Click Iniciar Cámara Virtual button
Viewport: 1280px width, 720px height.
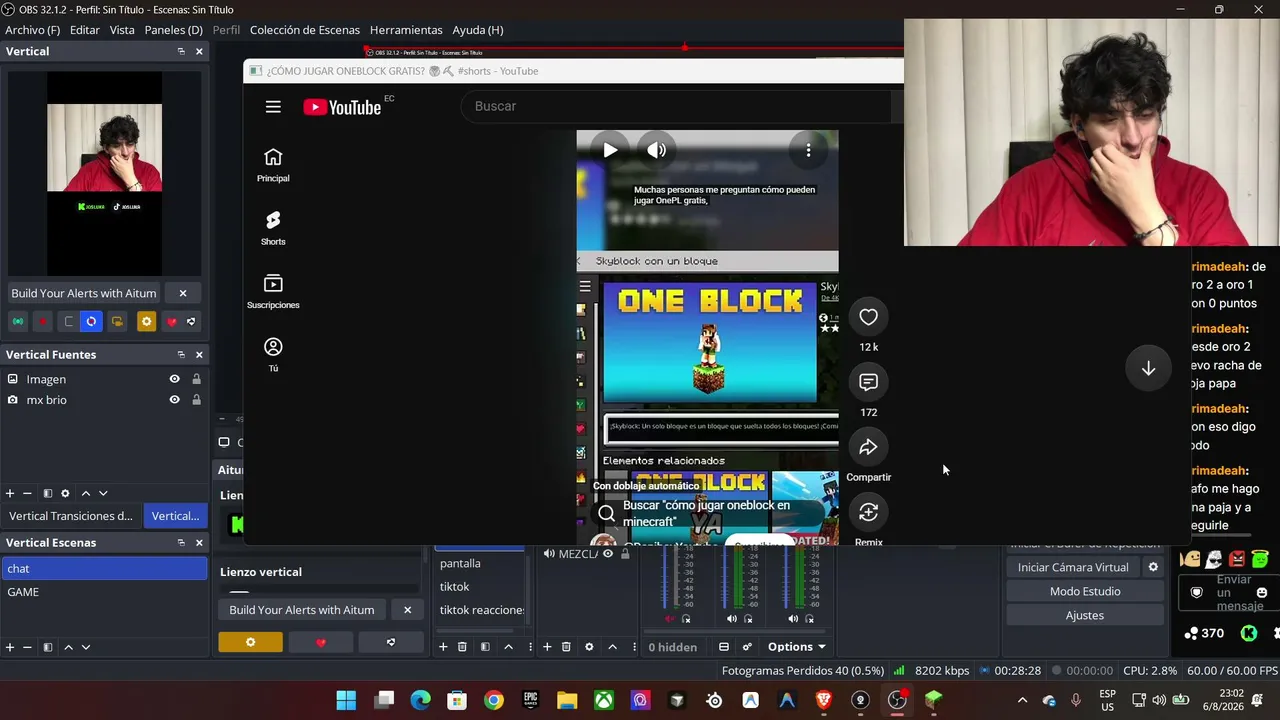click(1073, 567)
